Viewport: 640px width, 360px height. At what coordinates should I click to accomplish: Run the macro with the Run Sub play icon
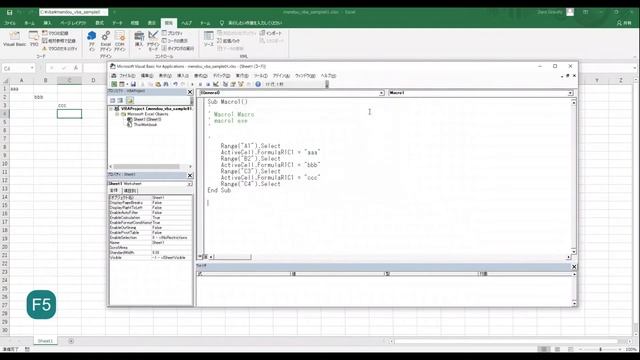click(x=192, y=84)
